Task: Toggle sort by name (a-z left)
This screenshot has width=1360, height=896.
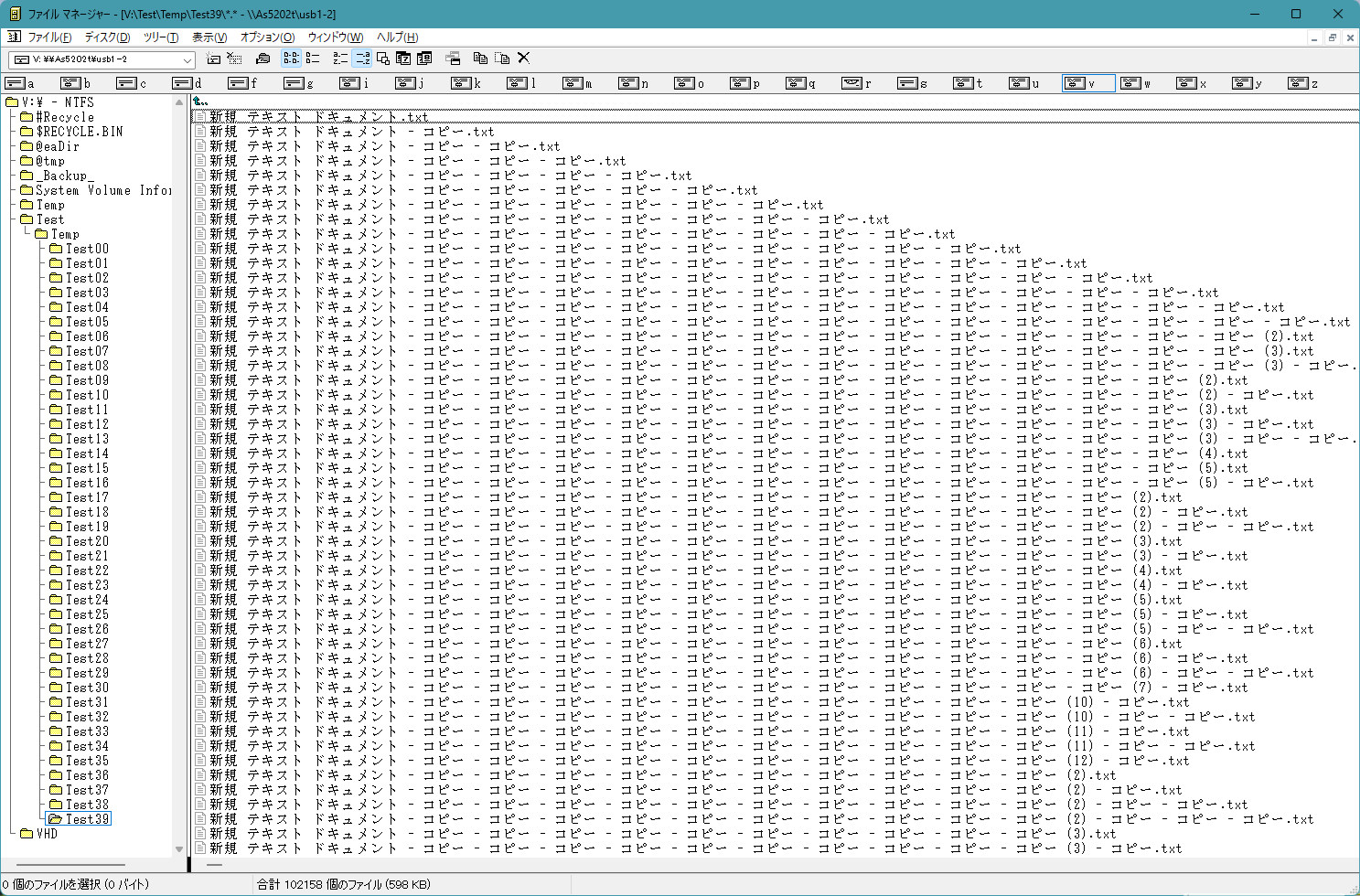Action: click(x=340, y=59)
